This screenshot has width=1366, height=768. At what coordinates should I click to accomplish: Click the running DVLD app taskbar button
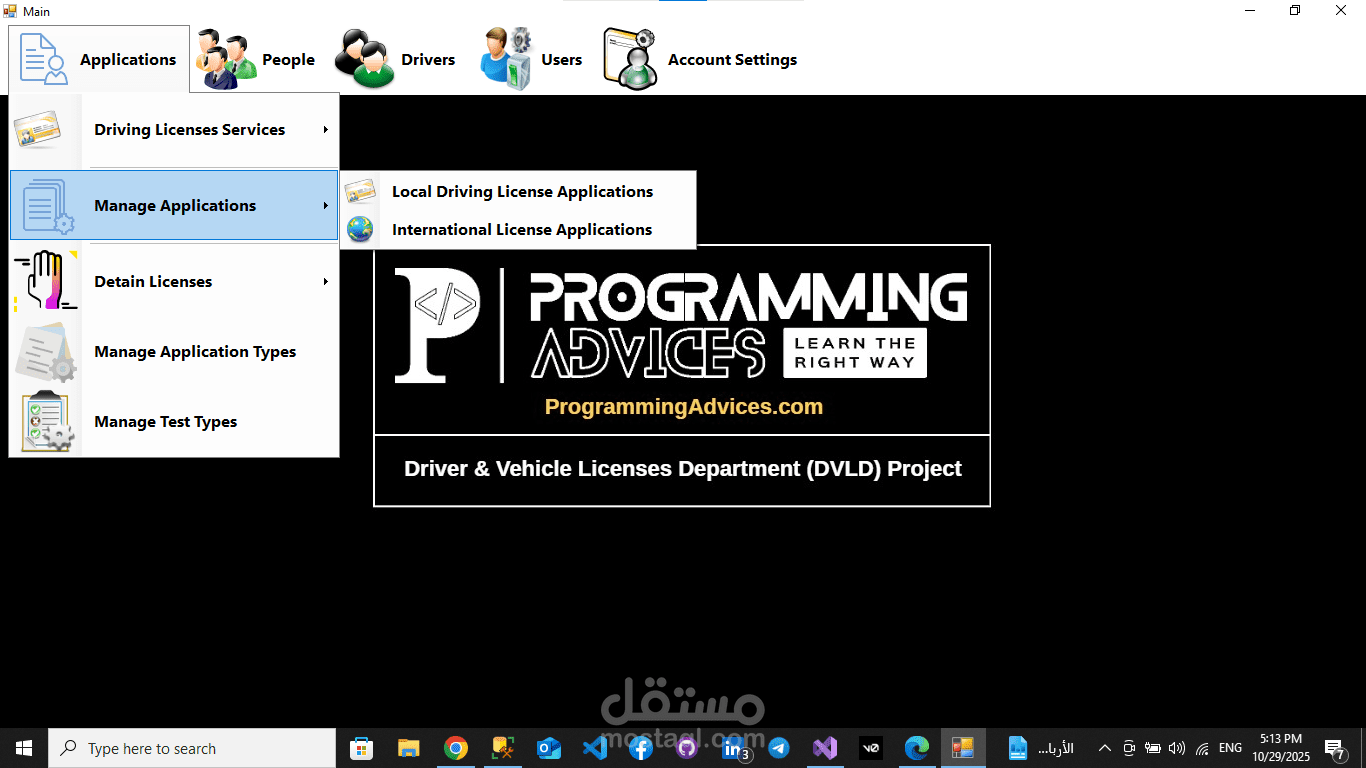pos(963,748)
